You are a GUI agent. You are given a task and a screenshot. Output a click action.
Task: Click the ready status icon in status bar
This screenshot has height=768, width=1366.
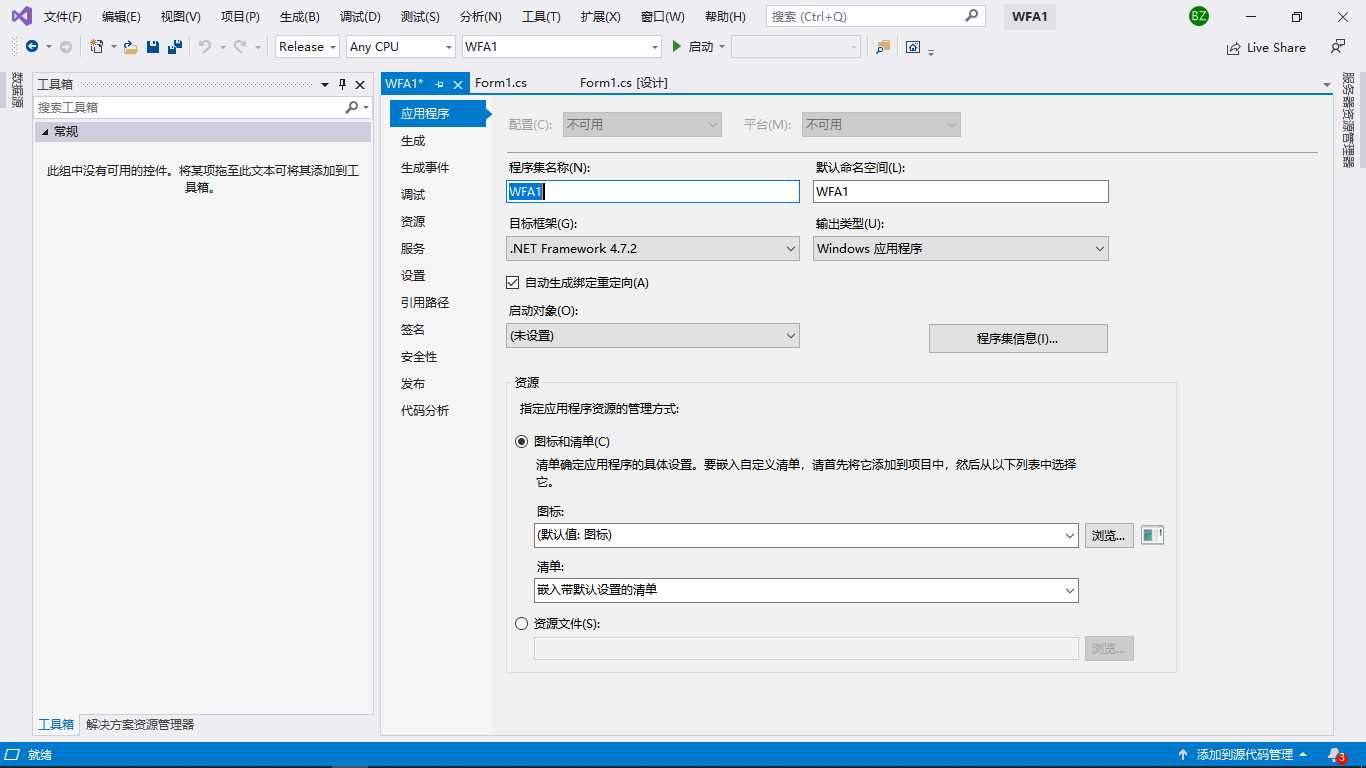coord(13,755)
